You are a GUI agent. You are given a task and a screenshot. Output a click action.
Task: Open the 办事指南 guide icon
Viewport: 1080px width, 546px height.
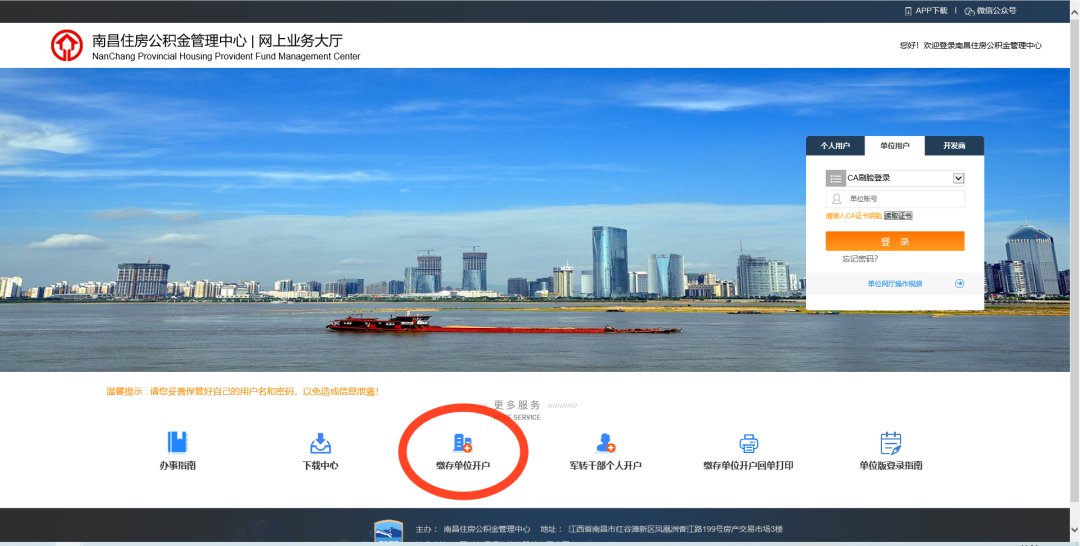[177, 443]
